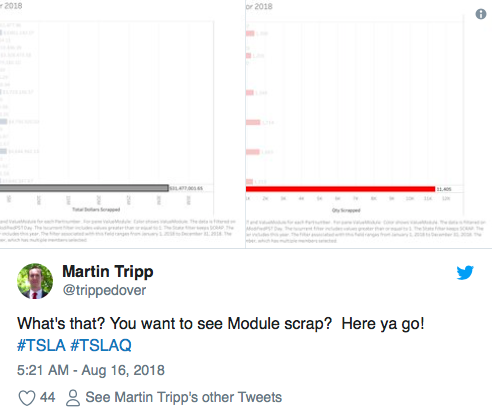492x420 pixels.
Task: Like the tweet with the heart icon
Action: pyautogui.click(x=27, y=398)
